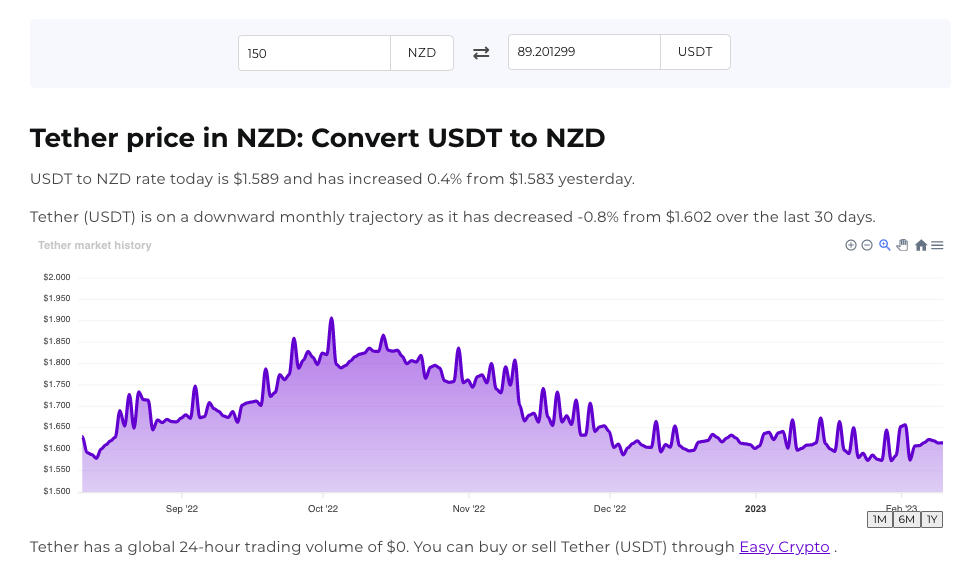Activate the selection zoom magnifier tool
This screenshot has width=976, height=575.
click(x=885, y=245)
